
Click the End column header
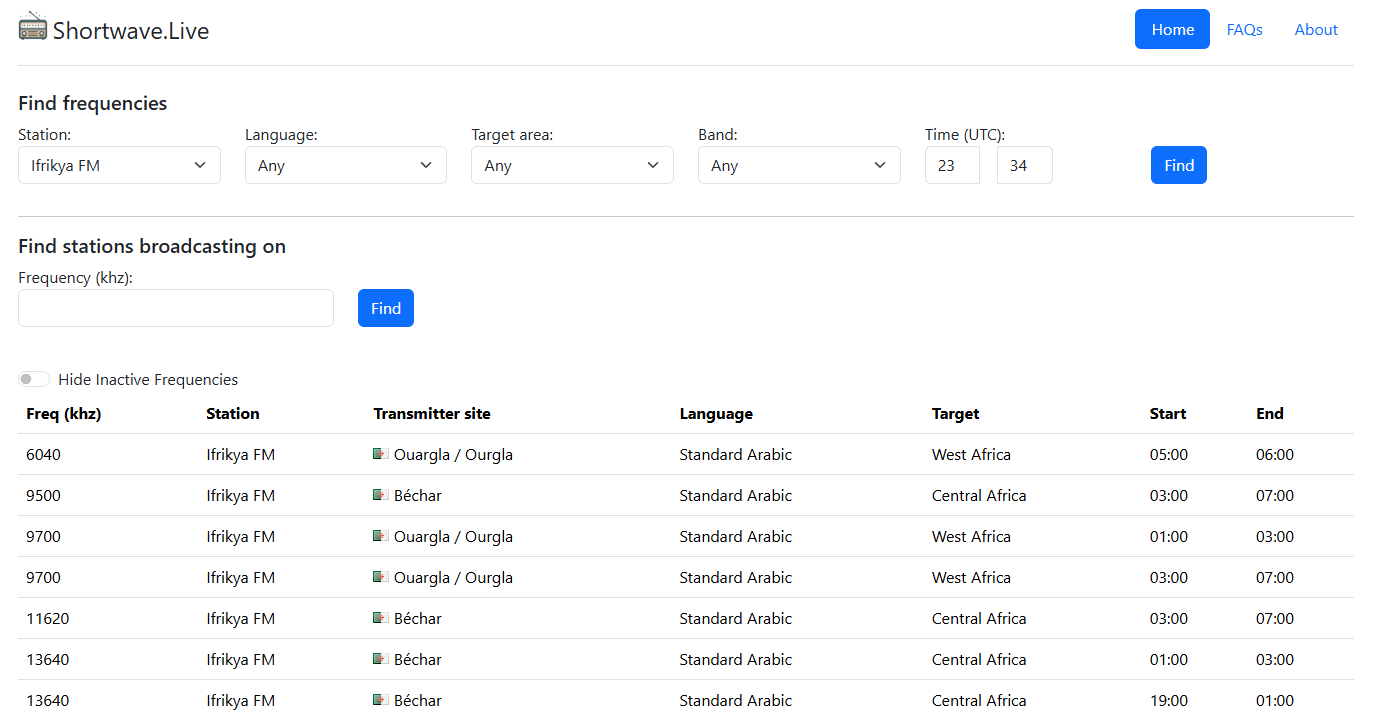1270,413
